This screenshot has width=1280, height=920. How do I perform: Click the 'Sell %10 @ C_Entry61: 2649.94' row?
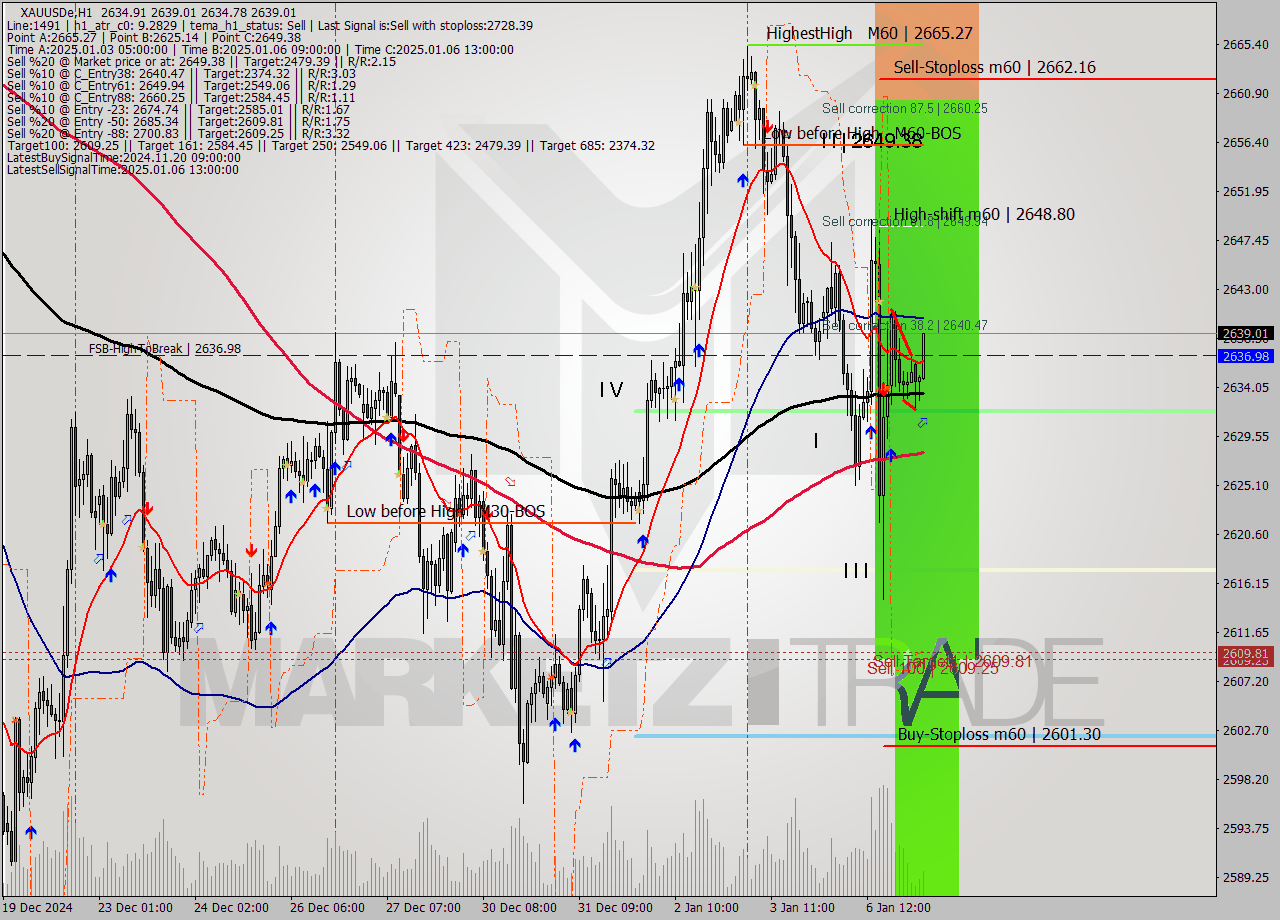181,85
